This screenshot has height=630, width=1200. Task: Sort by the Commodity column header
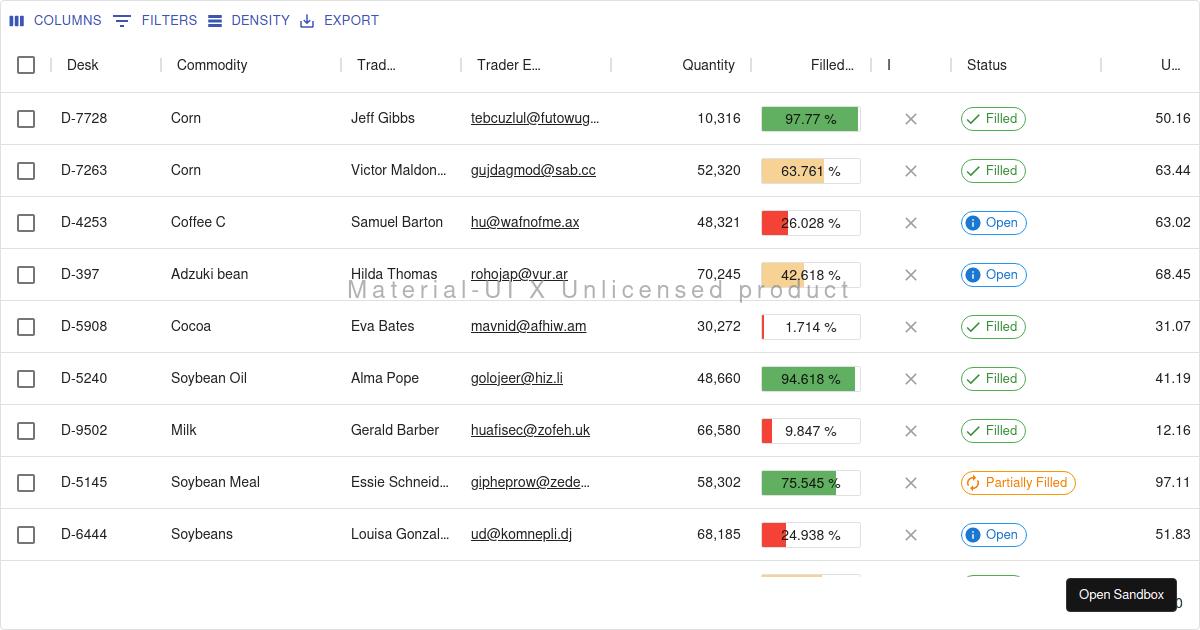(212, 65)
